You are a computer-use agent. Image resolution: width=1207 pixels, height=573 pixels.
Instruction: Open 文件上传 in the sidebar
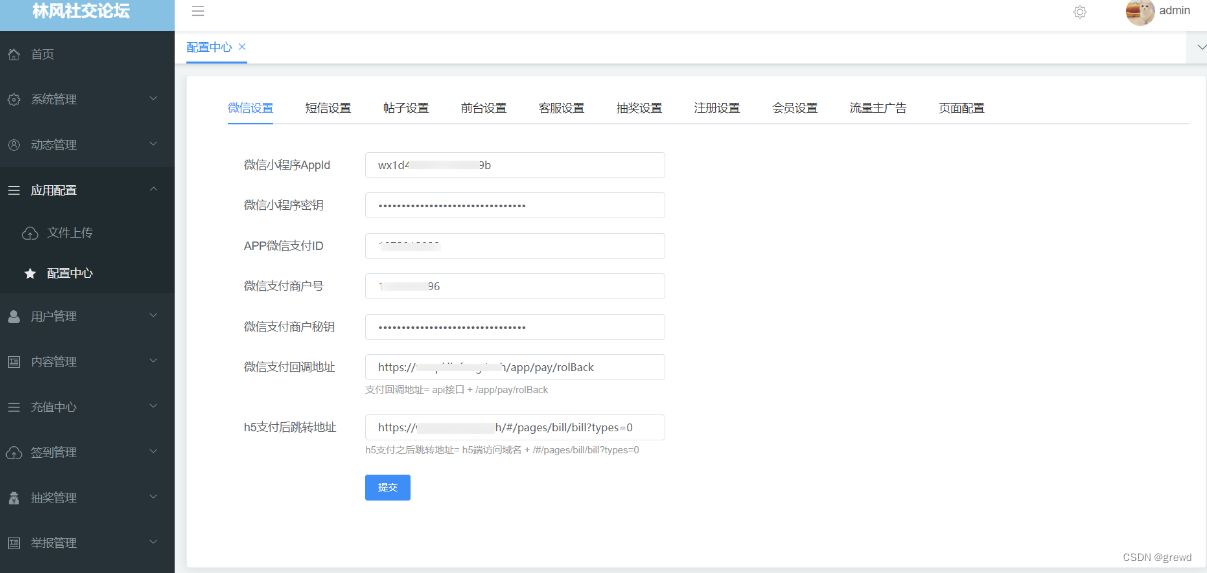coord(70,233)
